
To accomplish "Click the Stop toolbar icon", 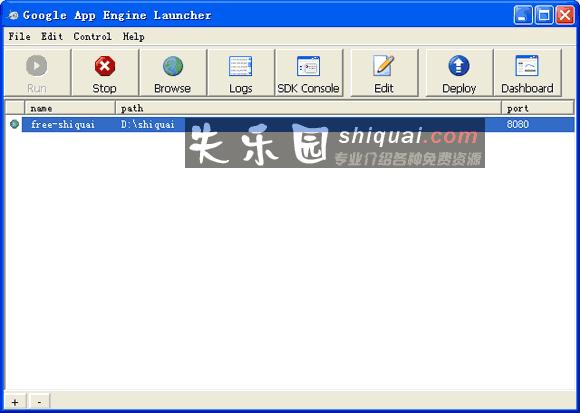I will coord(105,67).
